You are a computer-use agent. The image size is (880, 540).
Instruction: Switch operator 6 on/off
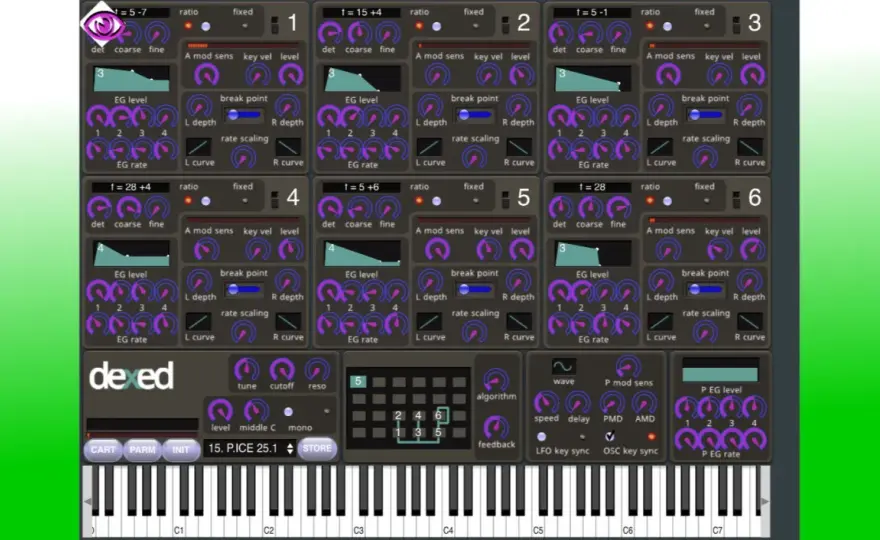[x=736, y=199]
